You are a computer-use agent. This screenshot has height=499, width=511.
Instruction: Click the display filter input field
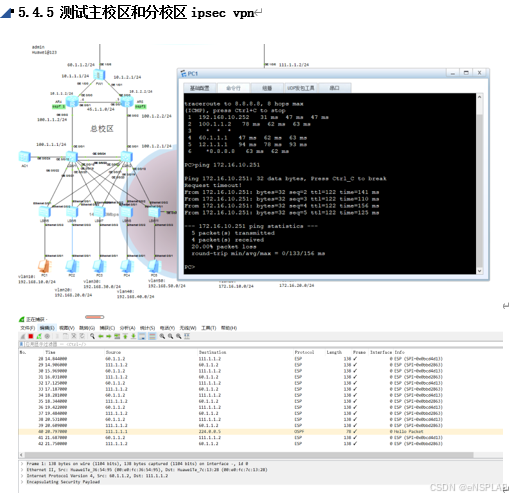pos(261,344)
